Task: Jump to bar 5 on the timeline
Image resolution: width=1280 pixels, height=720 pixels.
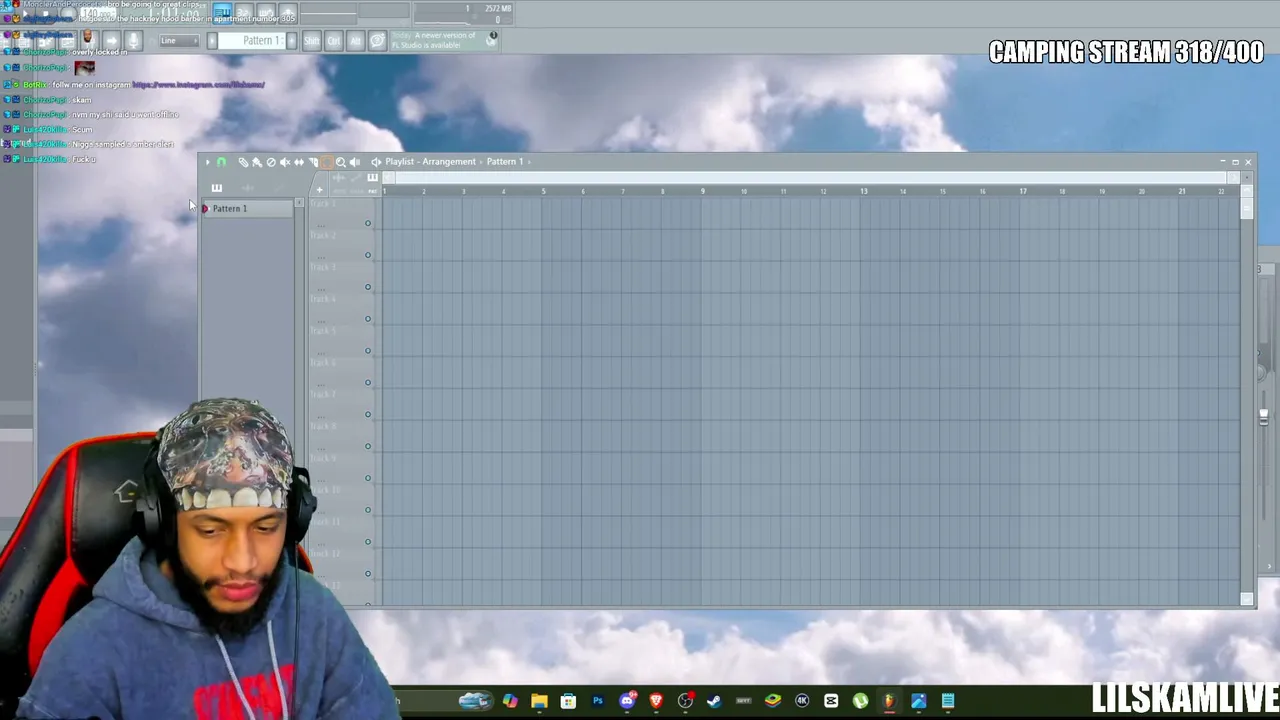Action: (x=543, y=191)
